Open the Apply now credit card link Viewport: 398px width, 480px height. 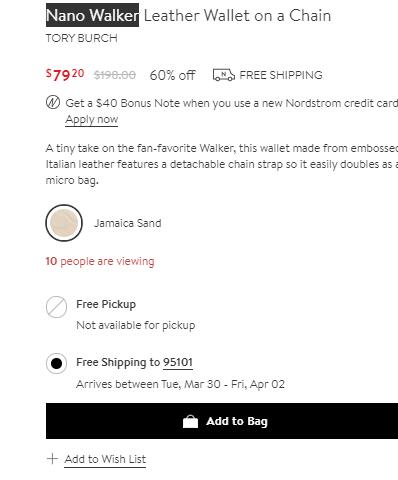click(92, 119)
